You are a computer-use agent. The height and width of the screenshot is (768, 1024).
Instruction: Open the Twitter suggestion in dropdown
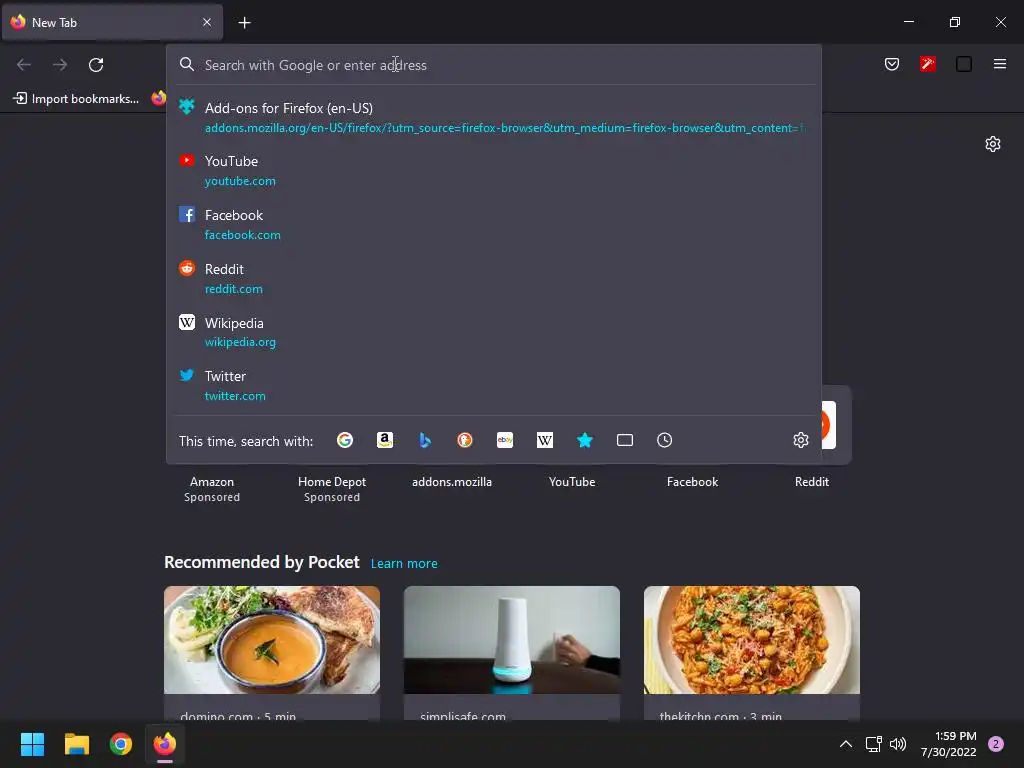click(x=494, y=386)
